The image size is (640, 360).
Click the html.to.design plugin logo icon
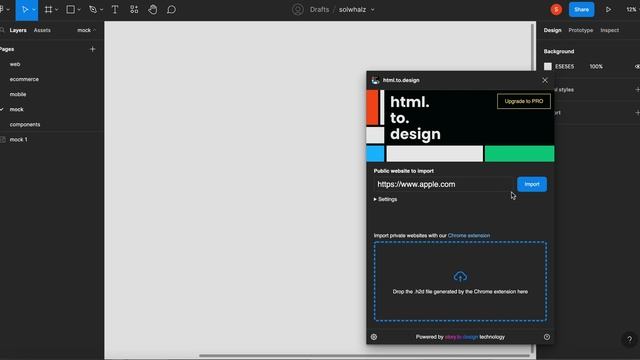point(375,80)
